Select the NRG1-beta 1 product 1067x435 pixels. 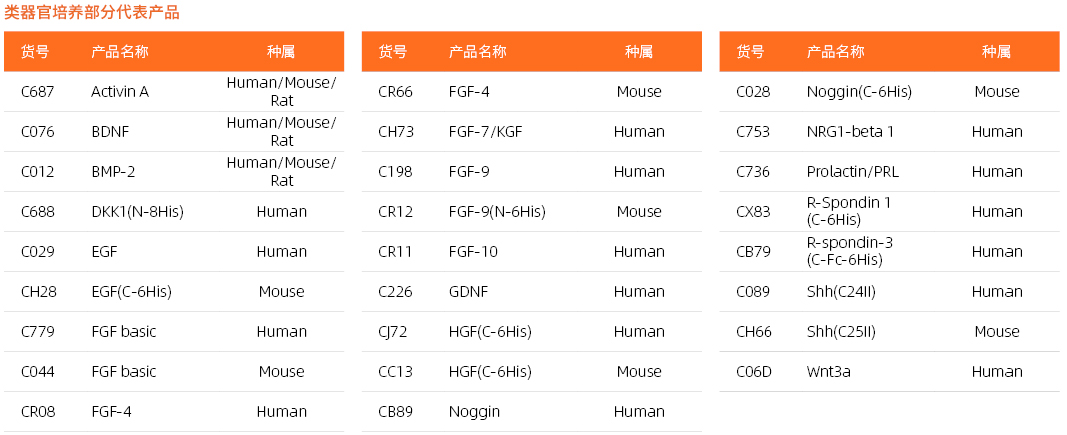pyautogui.click(x=850, y=132)
